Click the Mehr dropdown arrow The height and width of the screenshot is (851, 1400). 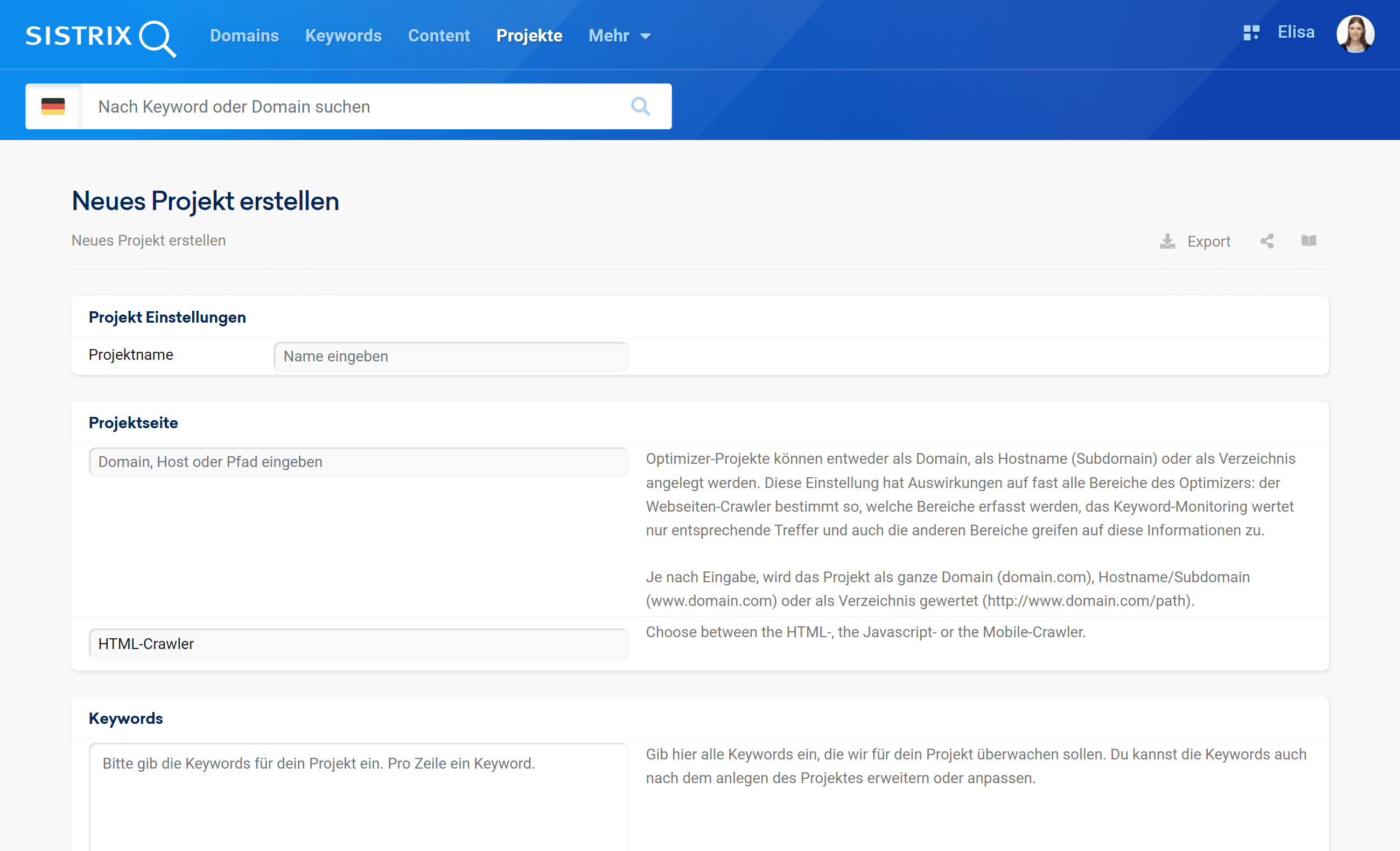click(646, 37)
